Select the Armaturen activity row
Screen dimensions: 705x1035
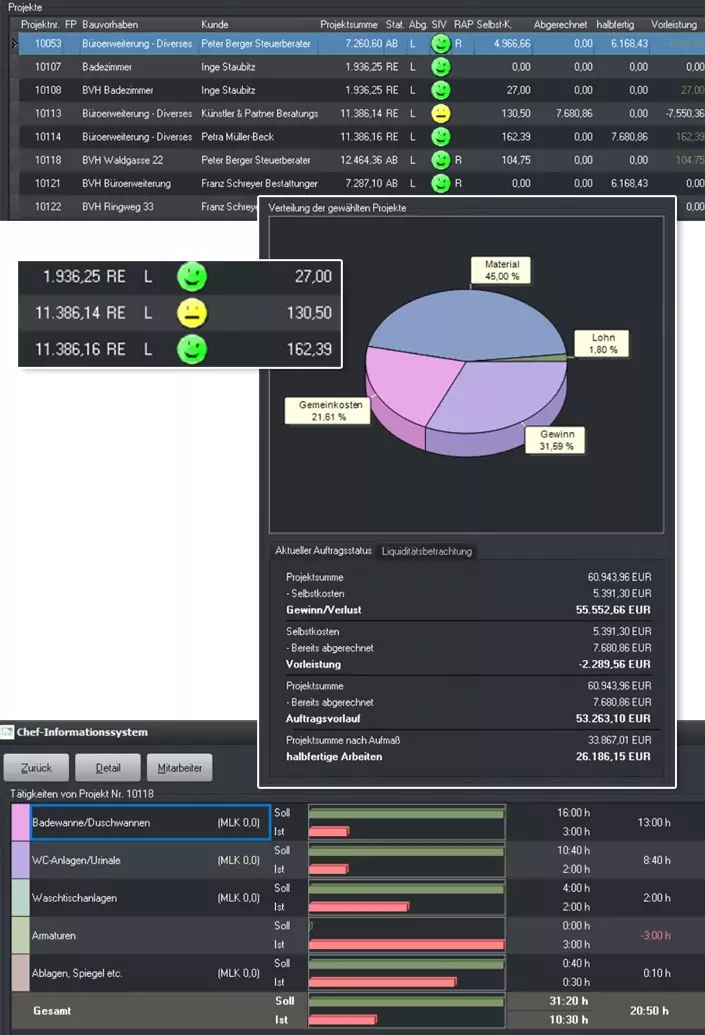coord(356,935)
